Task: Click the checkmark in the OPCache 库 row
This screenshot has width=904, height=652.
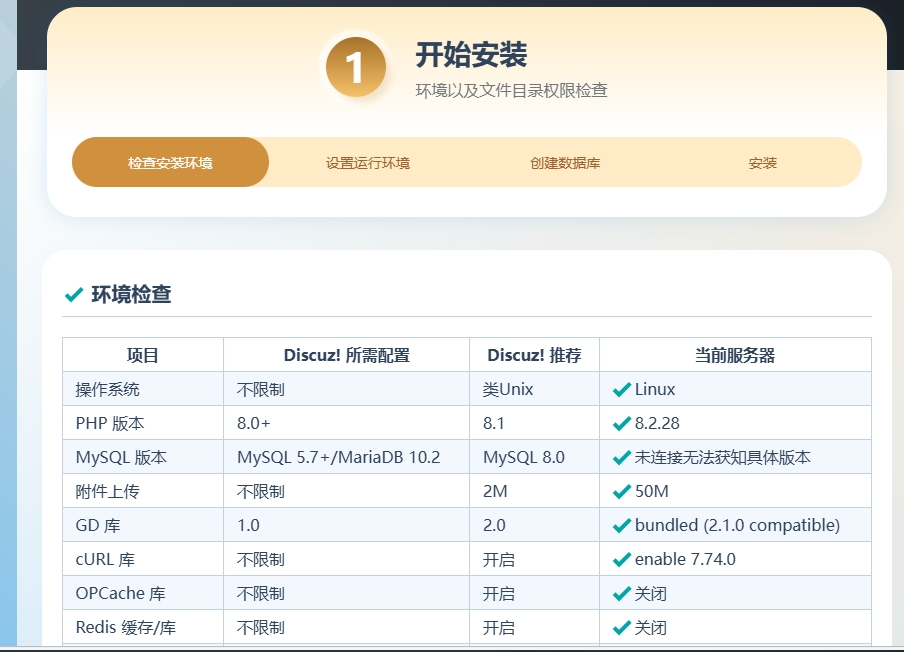Action: tap(621, 594)
